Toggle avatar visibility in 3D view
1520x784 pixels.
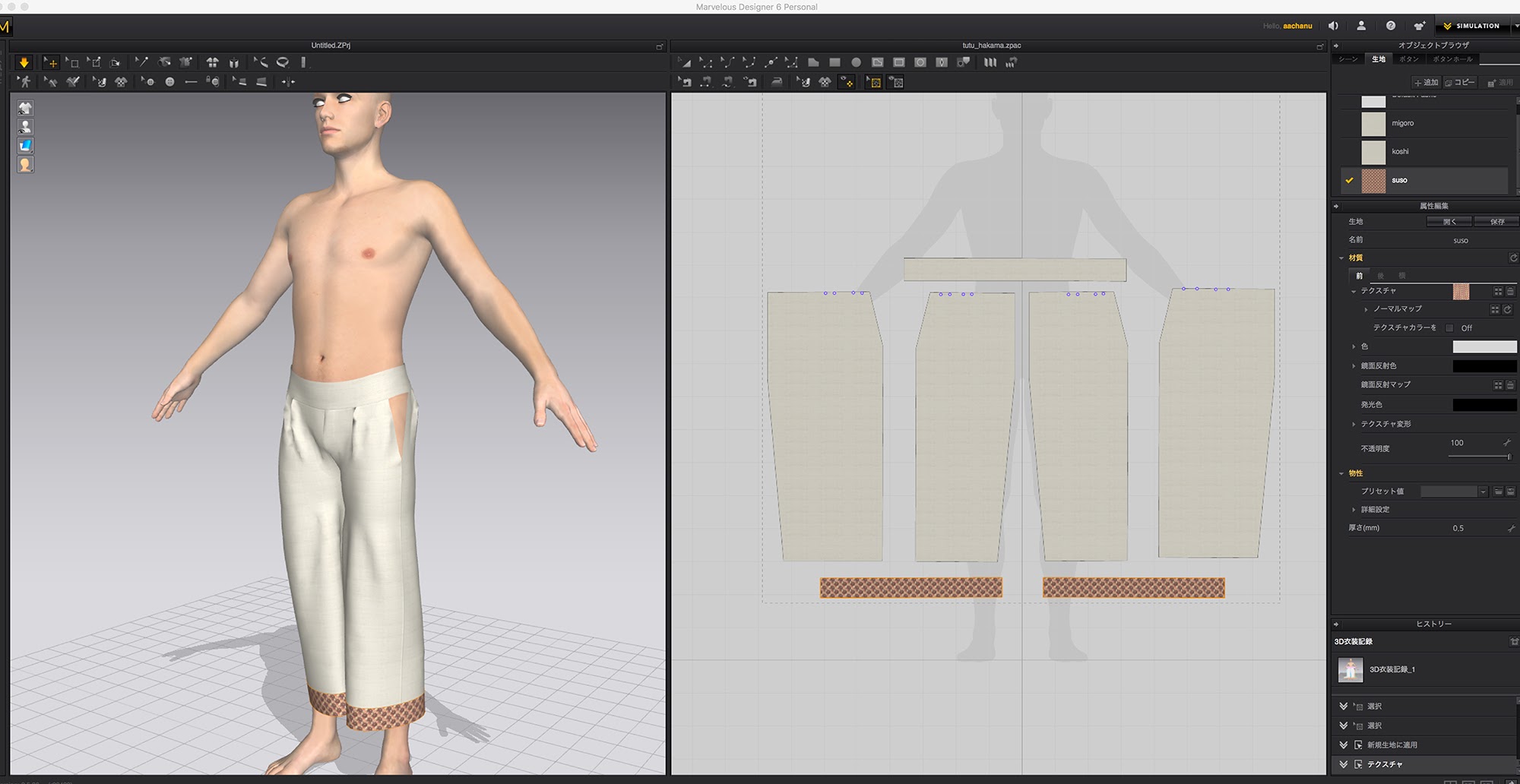click(x=25, y=127)
